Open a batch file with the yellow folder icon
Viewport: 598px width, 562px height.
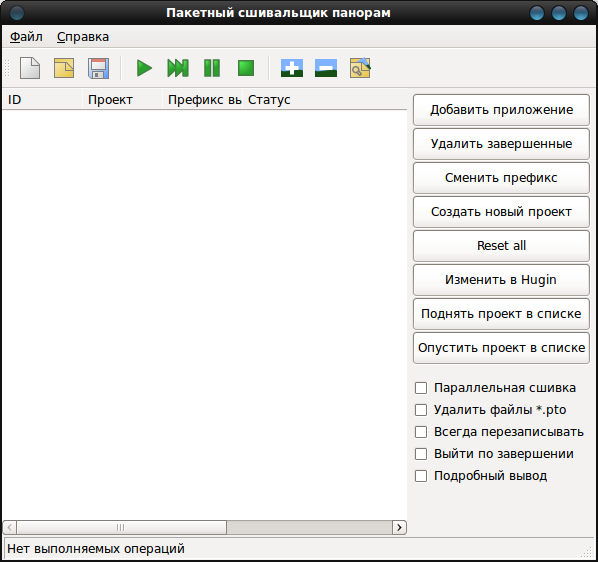coord(64,68)
